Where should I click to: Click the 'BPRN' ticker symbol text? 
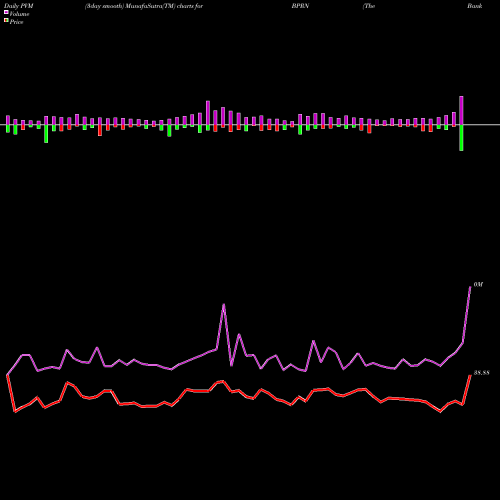[x=300, y=6]
